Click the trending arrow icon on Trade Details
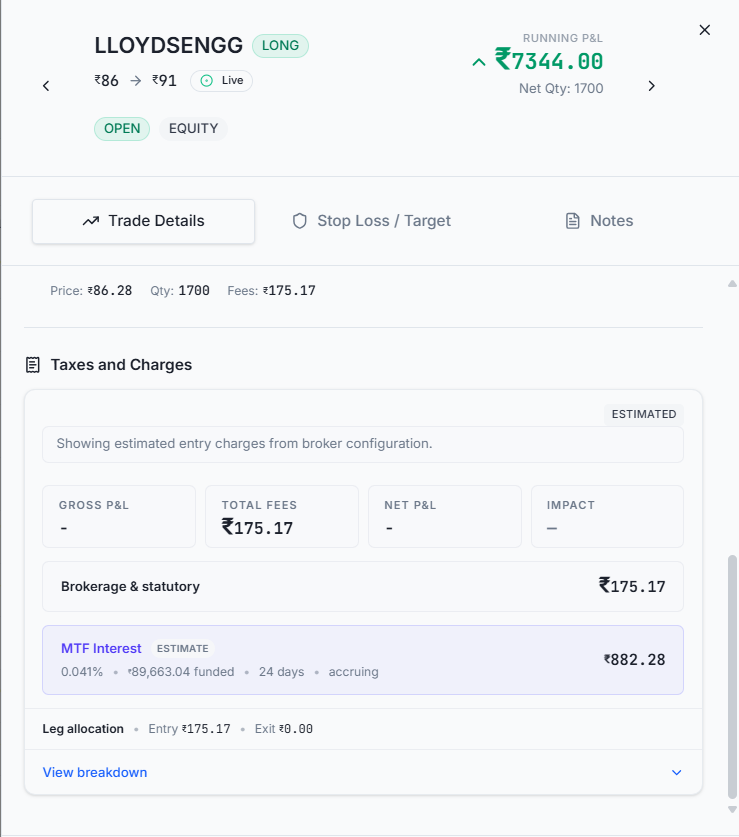The width and height of the screenshot is (739, 837). 91,221
